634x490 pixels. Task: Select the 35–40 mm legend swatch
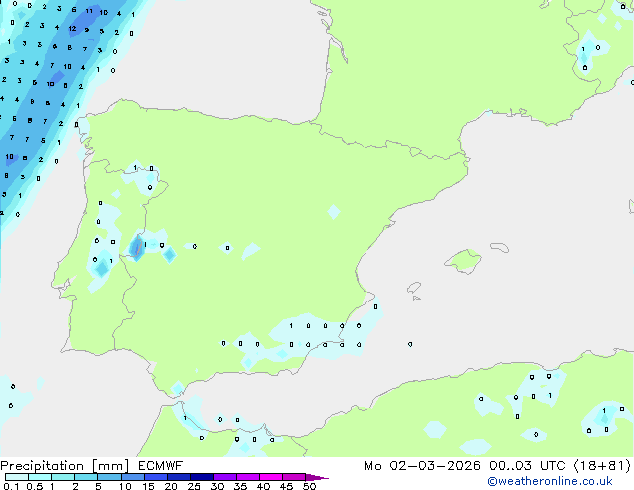coord(247,477)
